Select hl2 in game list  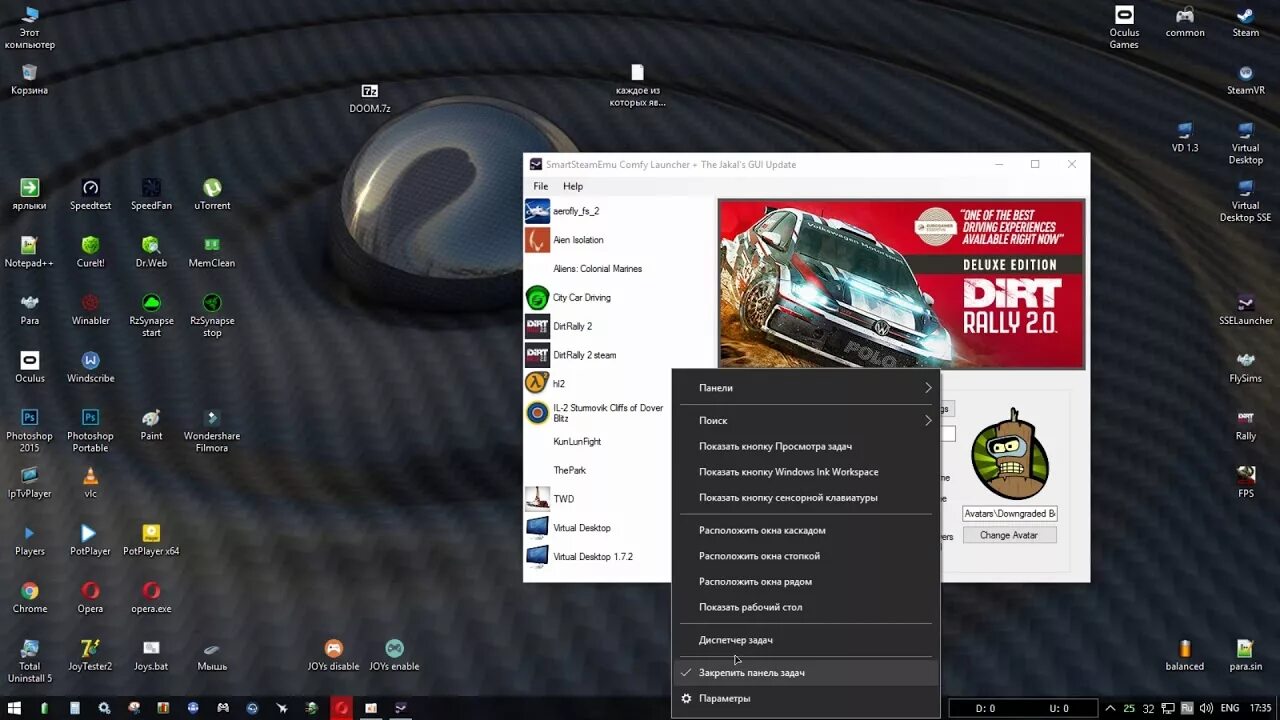(x=597, y=384)
